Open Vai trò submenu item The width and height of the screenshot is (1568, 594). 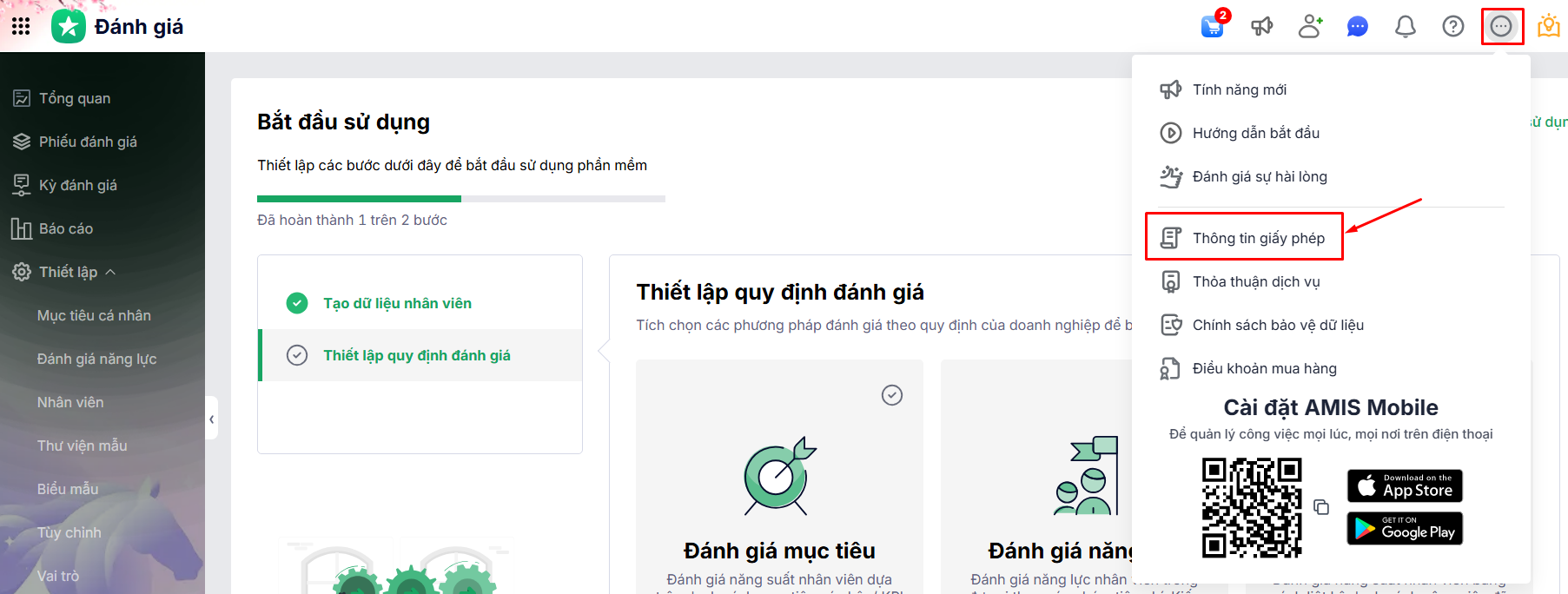pos(58,576)
